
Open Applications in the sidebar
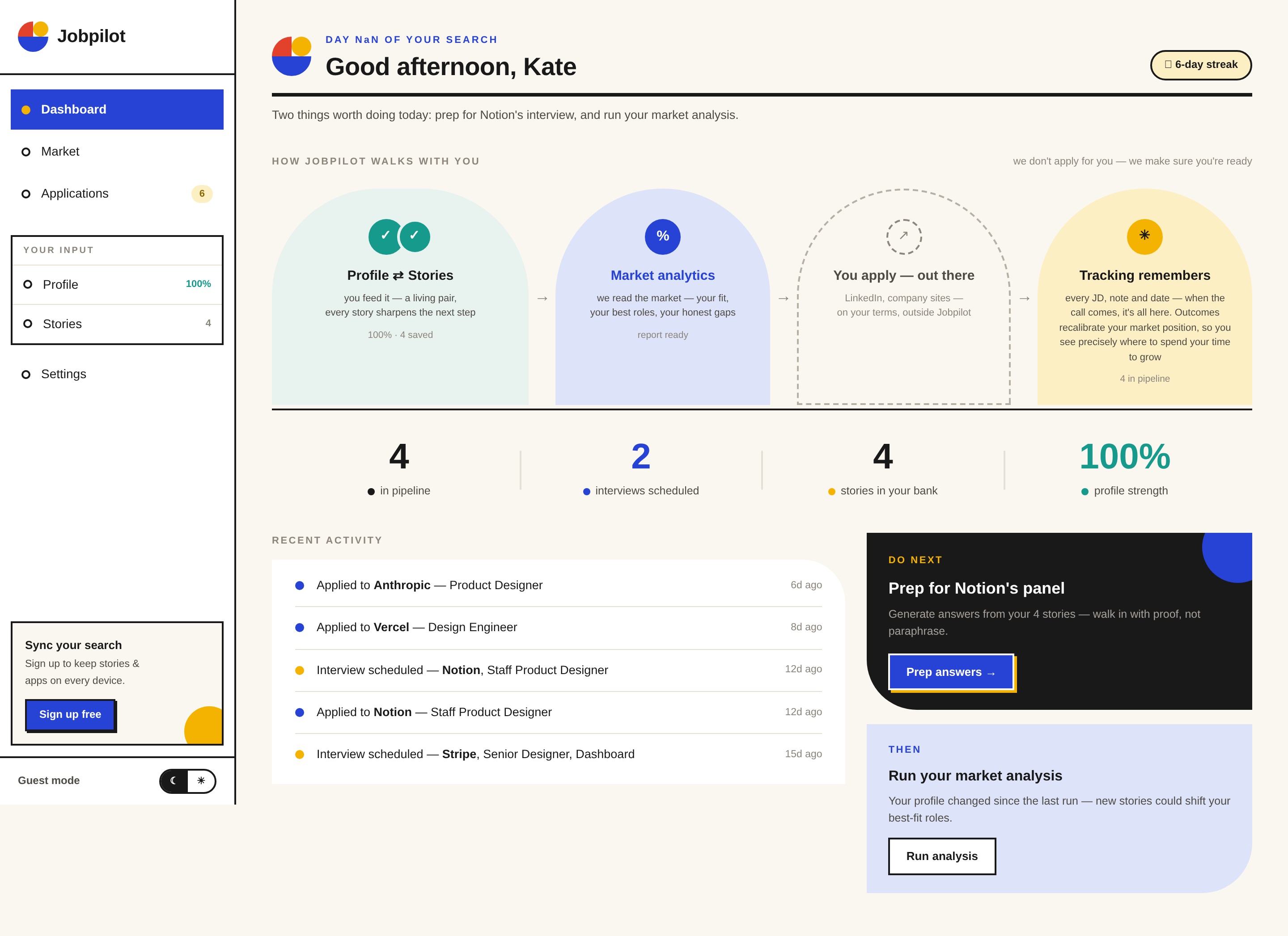[117, 194]
